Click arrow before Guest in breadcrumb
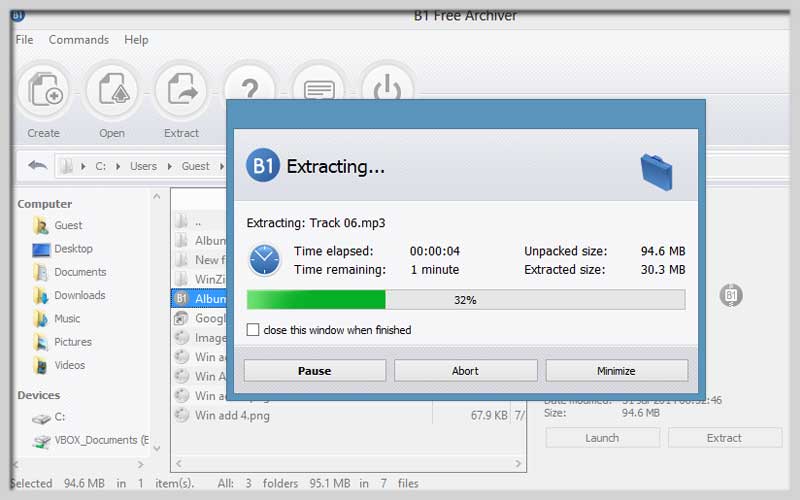Image resolution: width=800 pixels, height=500 pixels. click(x=170, y=166)
